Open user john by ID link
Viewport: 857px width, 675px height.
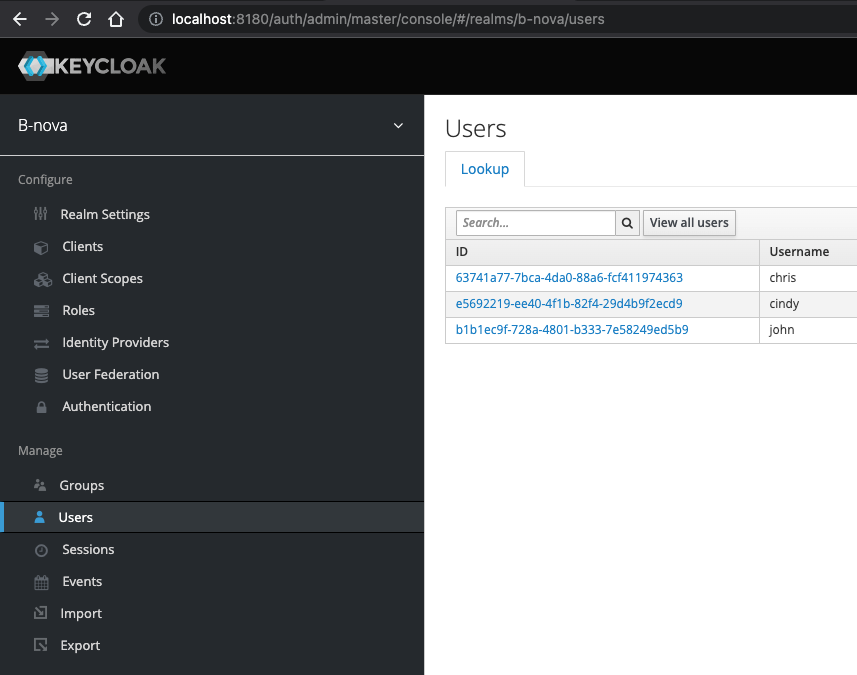point(572,330)
